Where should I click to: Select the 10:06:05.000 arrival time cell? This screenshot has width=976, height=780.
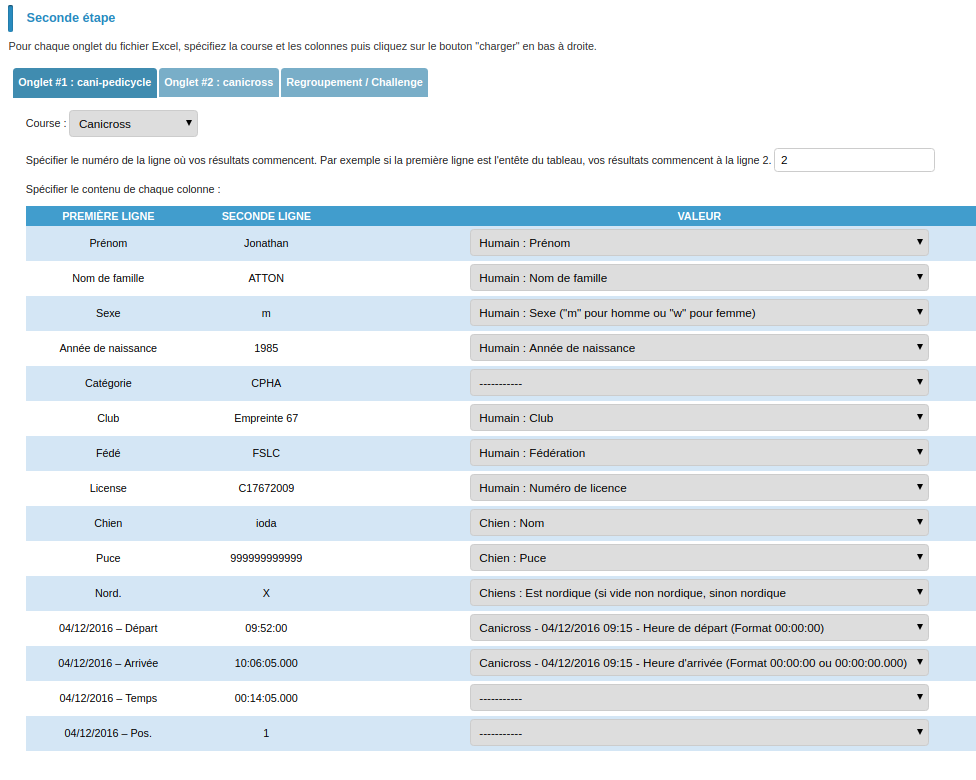266,664
